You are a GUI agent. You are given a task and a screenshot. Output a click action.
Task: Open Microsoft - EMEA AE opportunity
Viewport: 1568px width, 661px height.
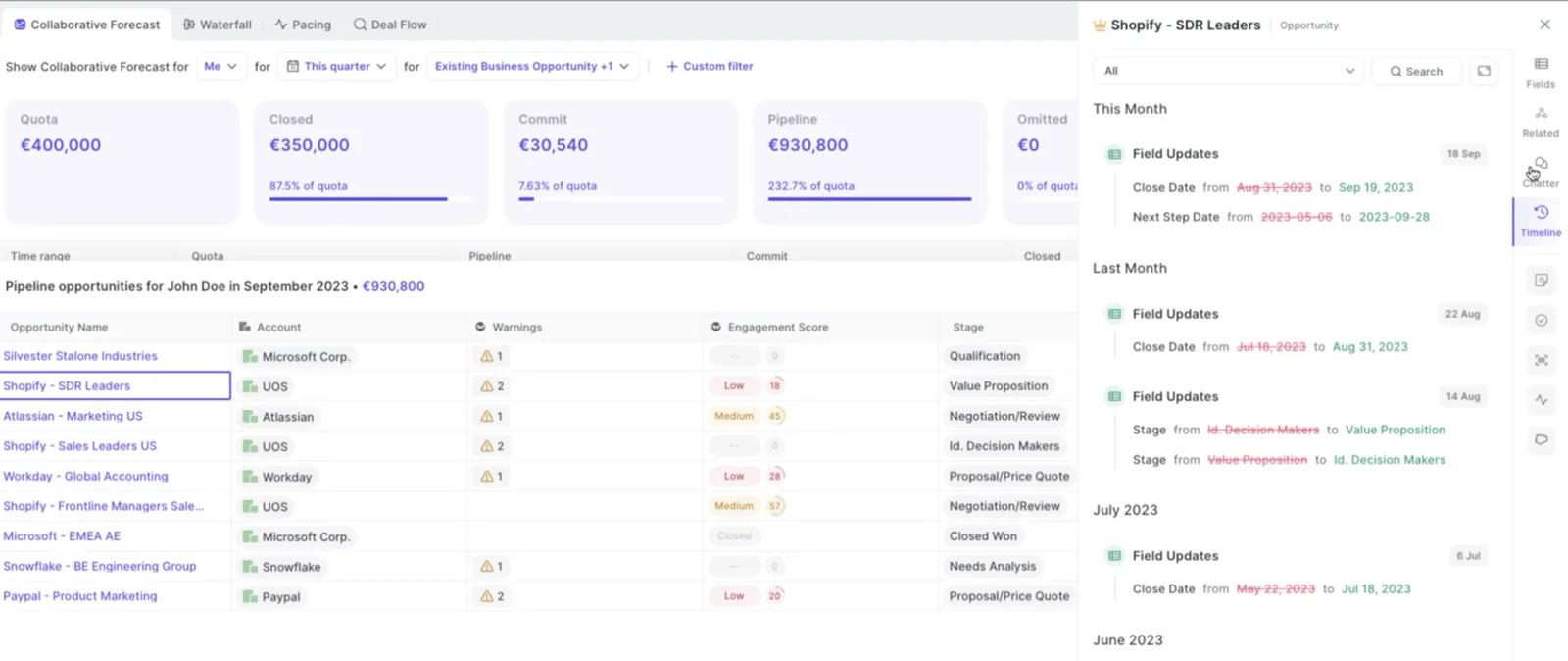tap(62, 536)
